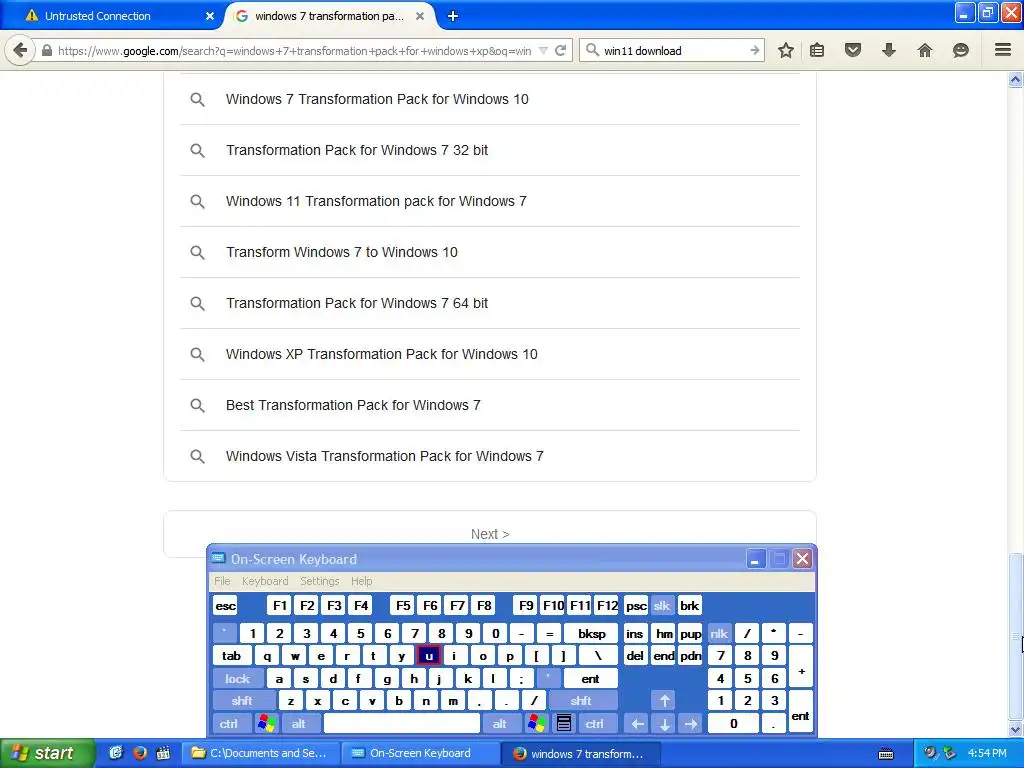Toggle the lock (caps lock) key
This screenshot has width=1024, height=768.
click(x=238, y=679)
